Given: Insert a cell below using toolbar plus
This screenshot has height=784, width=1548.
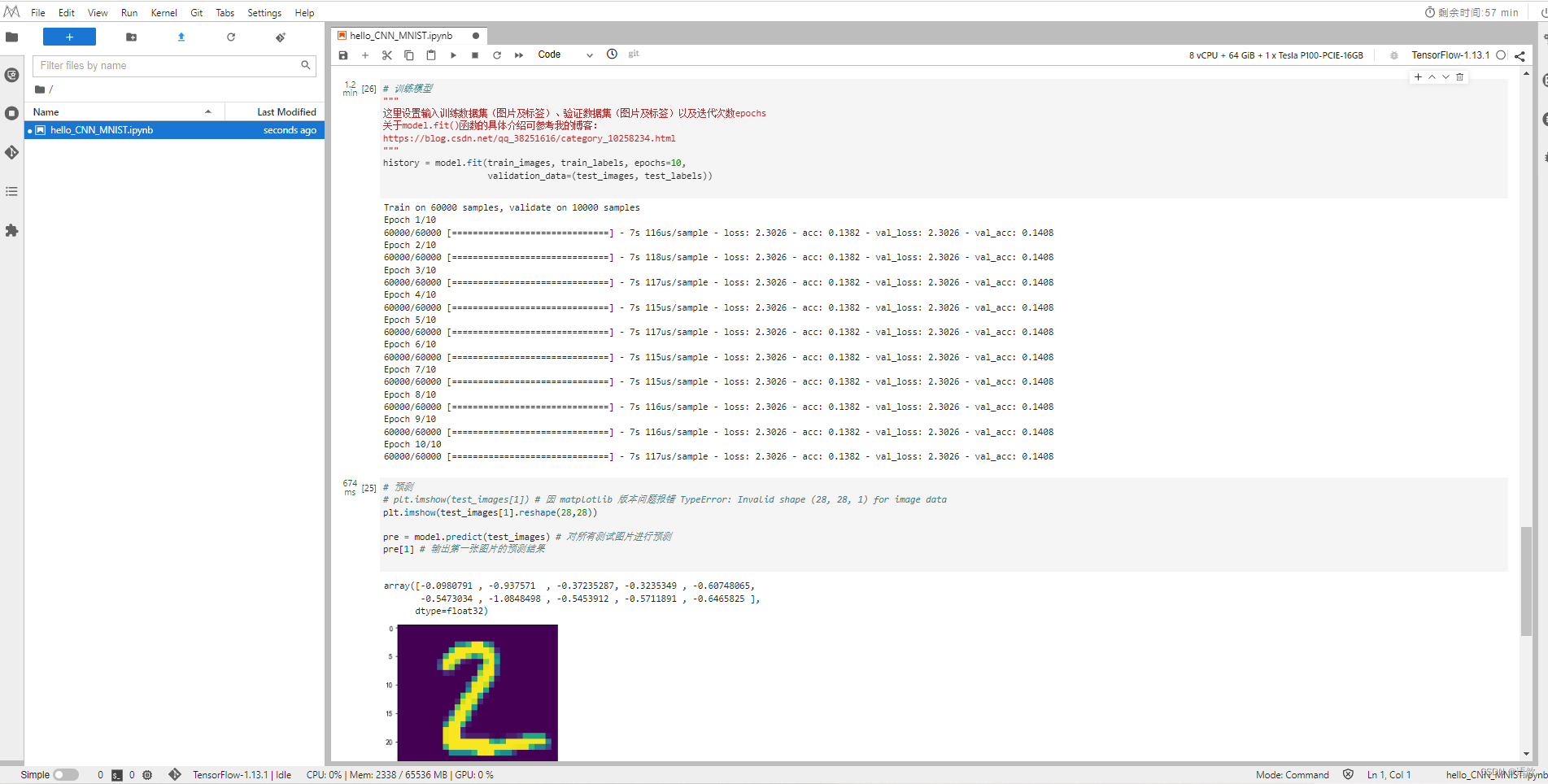Looking at the screenshot, I should pyautogui.click(x=365, y=55).
